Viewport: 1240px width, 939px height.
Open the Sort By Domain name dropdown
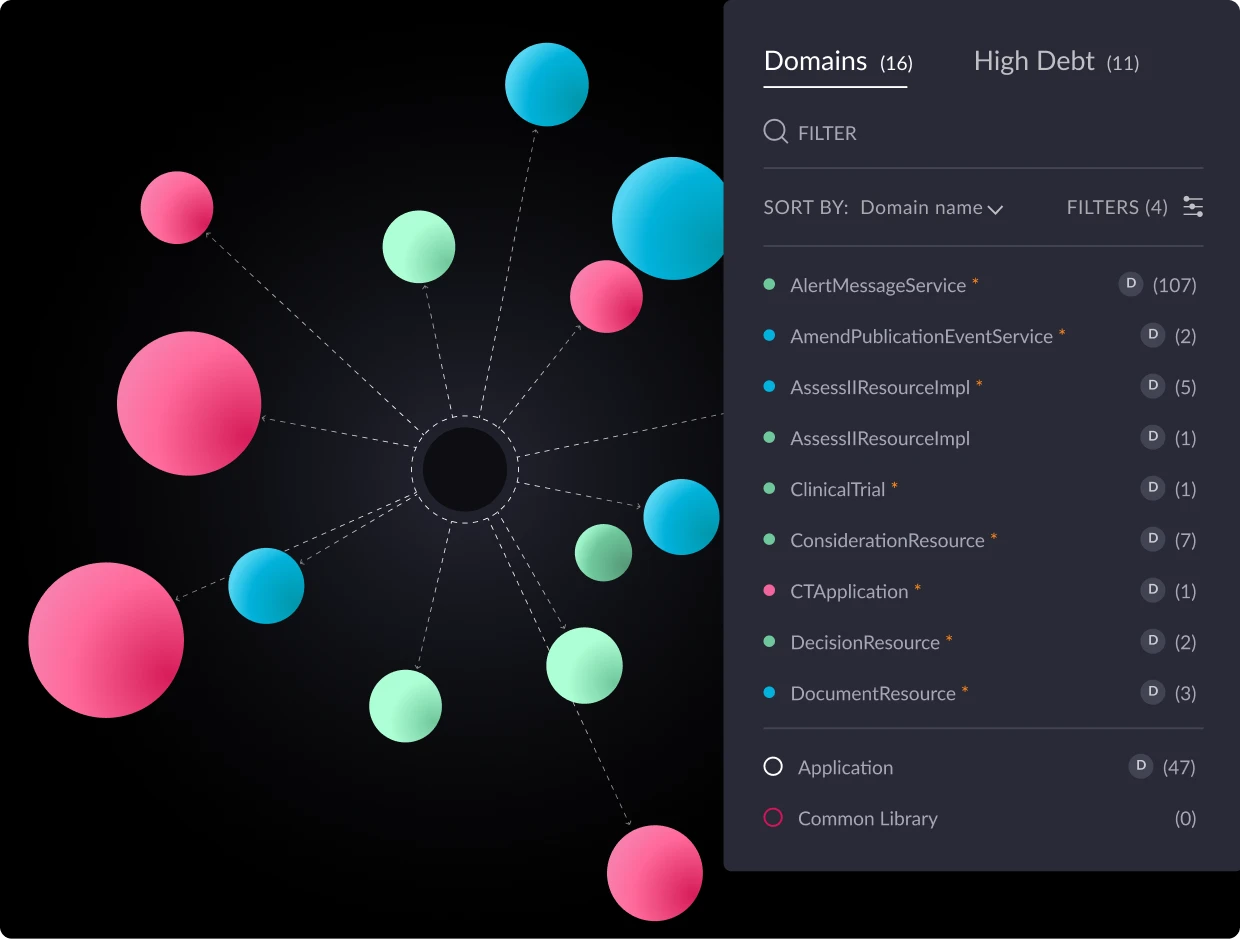pyautogui.click(x=931, y=208)
